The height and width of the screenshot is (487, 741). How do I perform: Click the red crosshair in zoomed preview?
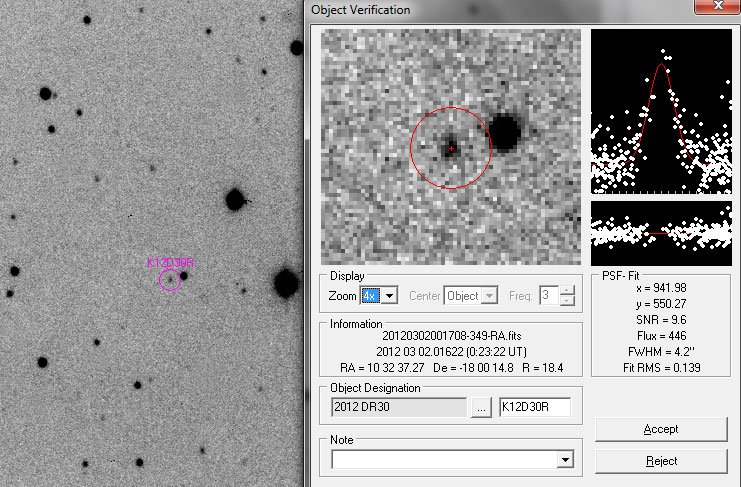click(451, 148)
